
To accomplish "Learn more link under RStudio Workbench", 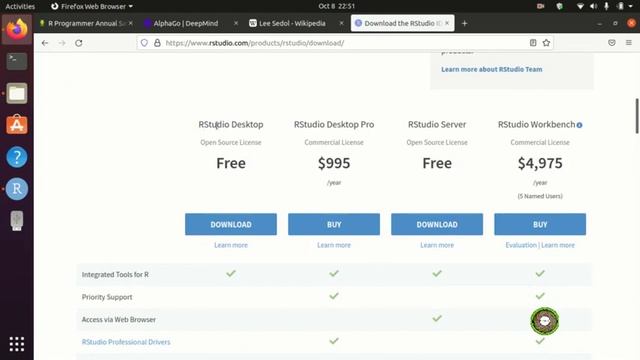I will click(x=558, y=245).
